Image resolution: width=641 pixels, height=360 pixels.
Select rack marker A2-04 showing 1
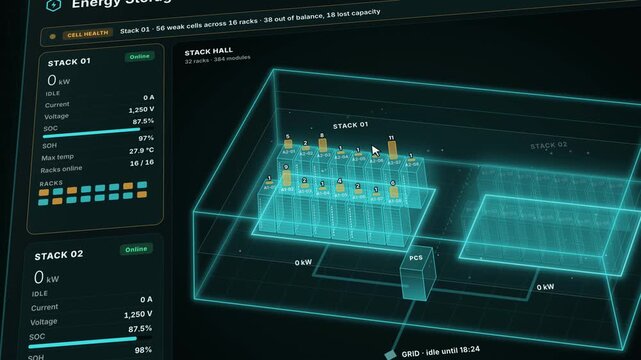pos(341,152)
